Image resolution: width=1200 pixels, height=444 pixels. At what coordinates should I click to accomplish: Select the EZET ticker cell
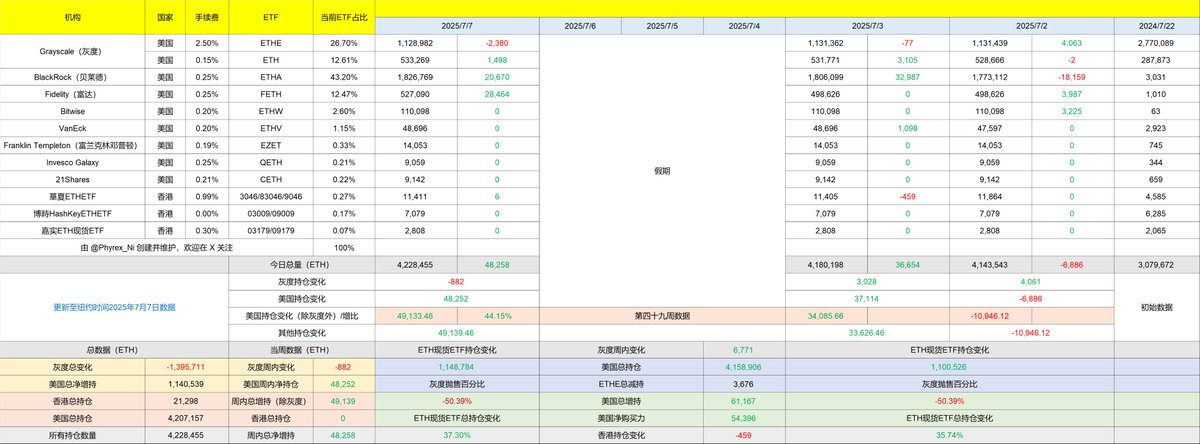(x=270, y=145)
